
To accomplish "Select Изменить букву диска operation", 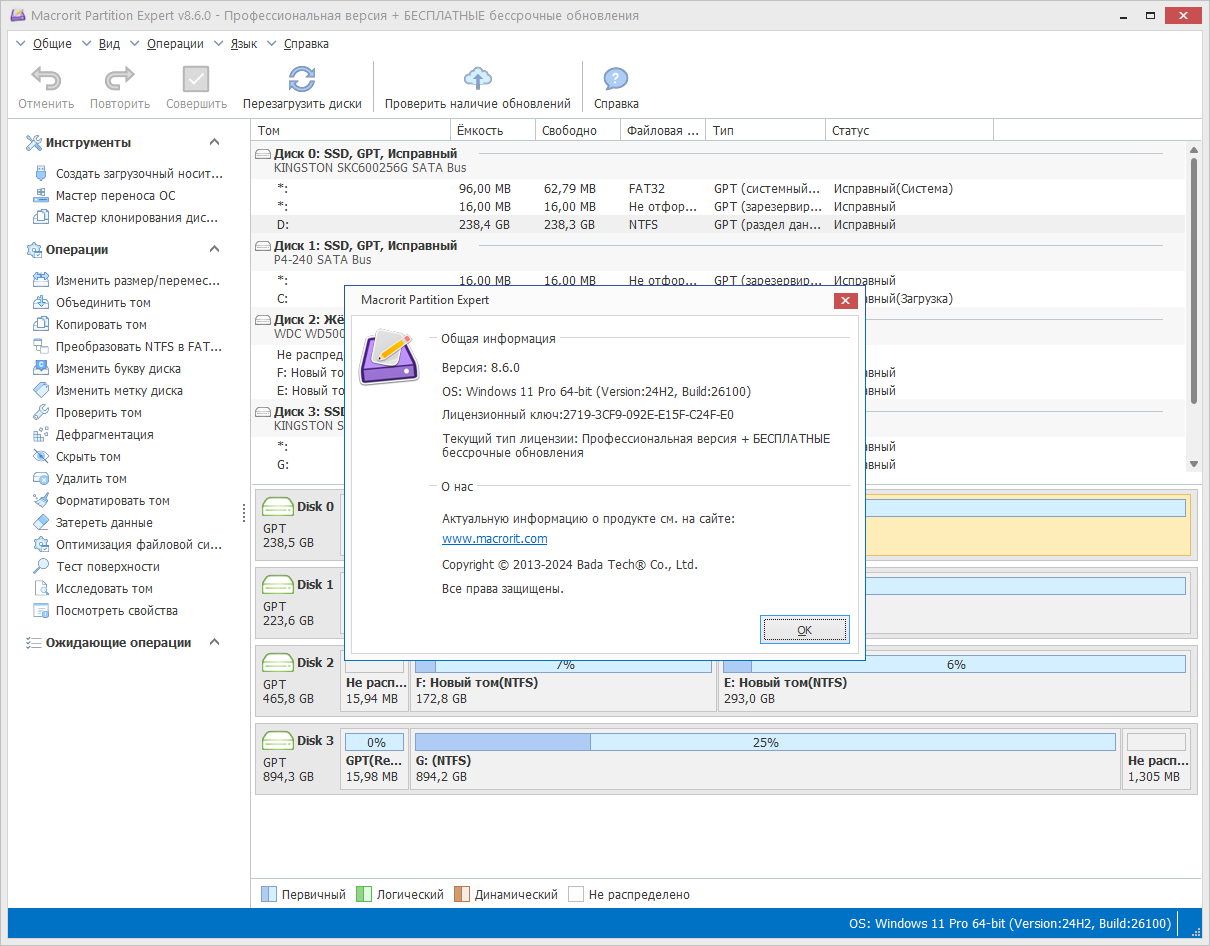I will pos(107,368).
